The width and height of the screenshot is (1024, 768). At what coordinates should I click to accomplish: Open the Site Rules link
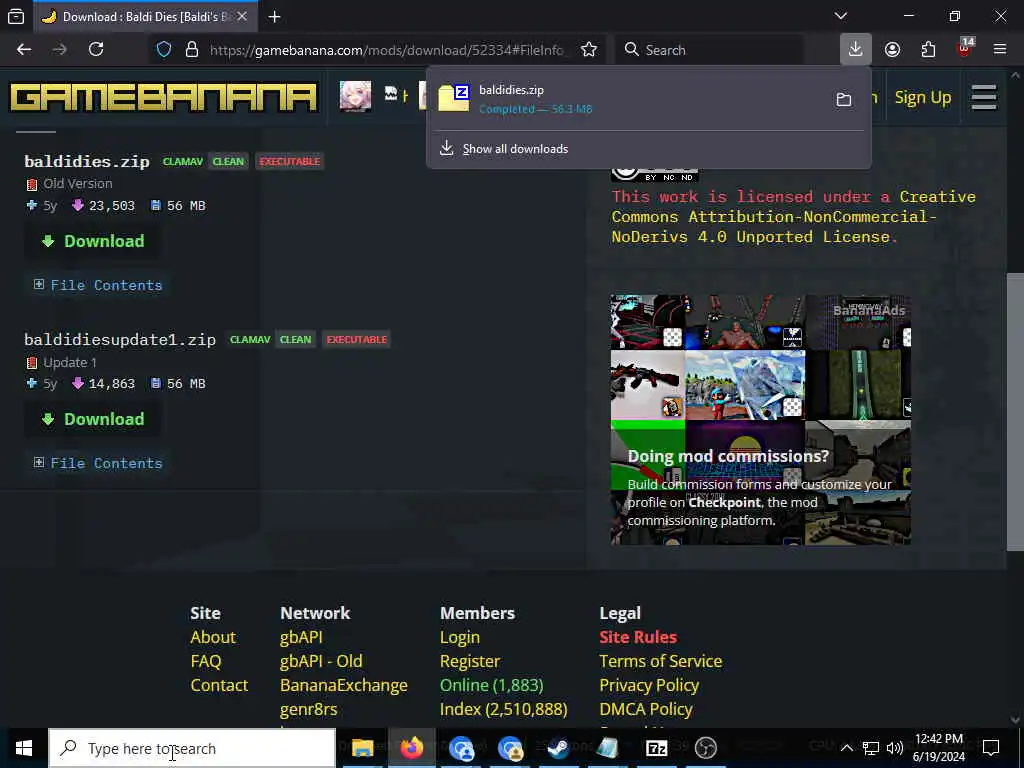[x=638, y=637]
